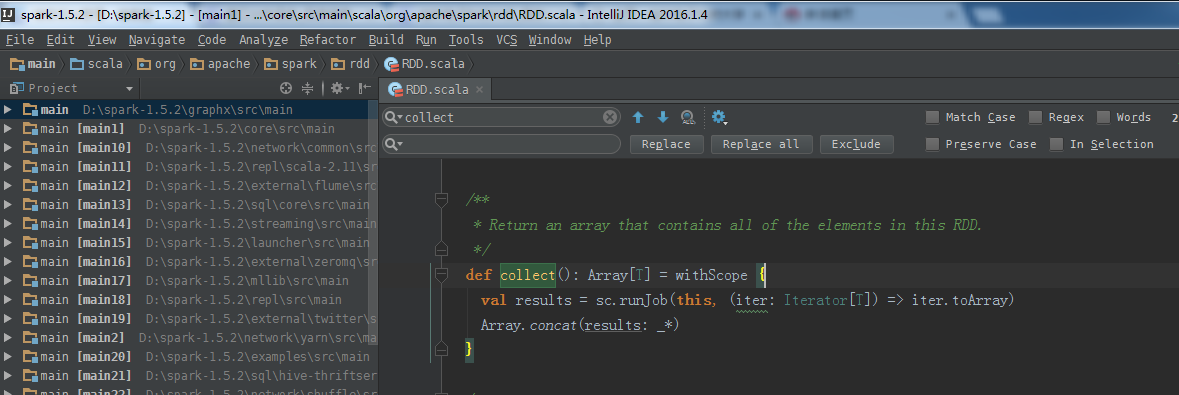The width and height of the screenshot is (1179, 395).
Task: Go to next search occurrence
Action: 662,117
